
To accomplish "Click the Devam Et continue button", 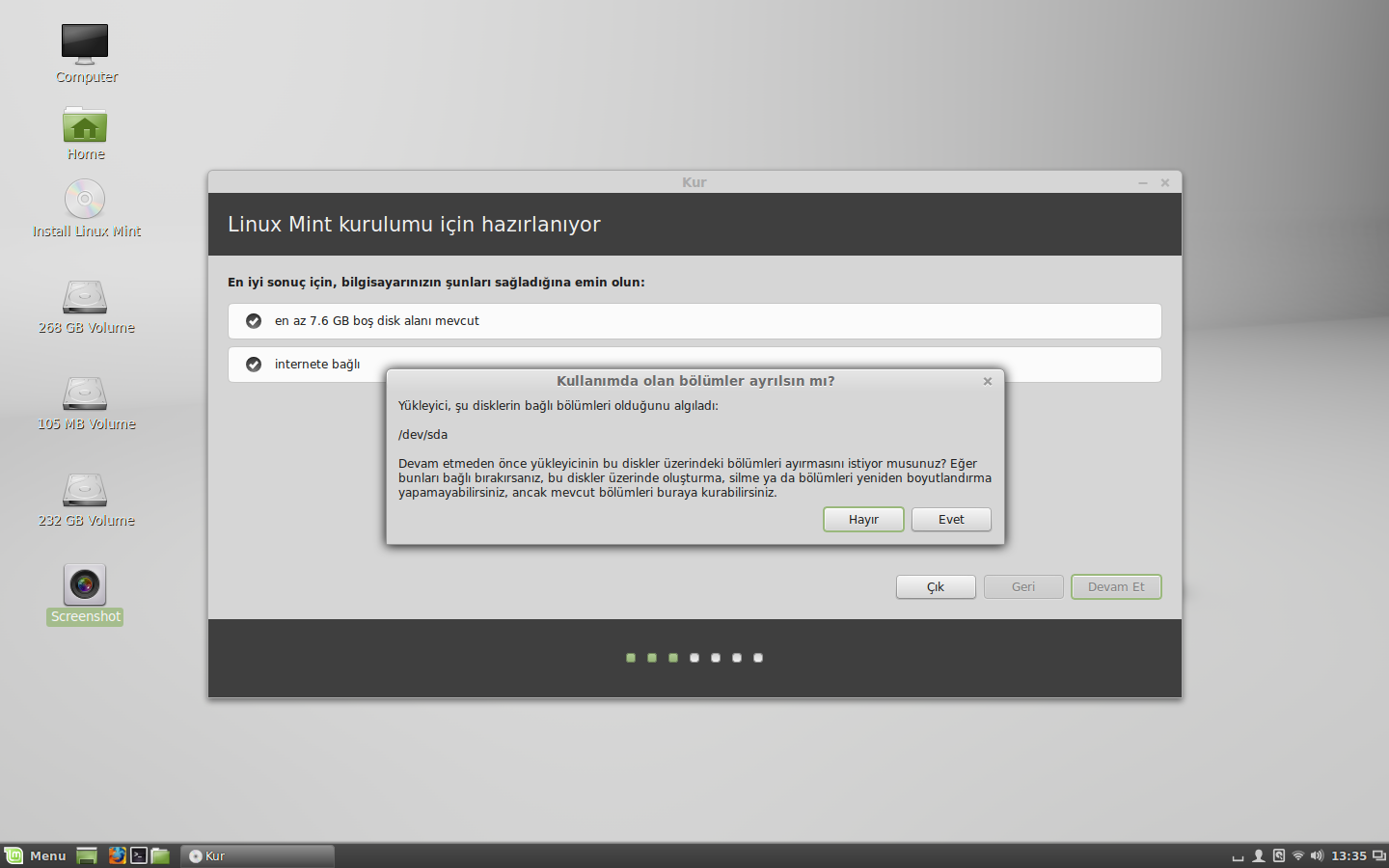I will pyautogui.click(x=1116, y=587).
